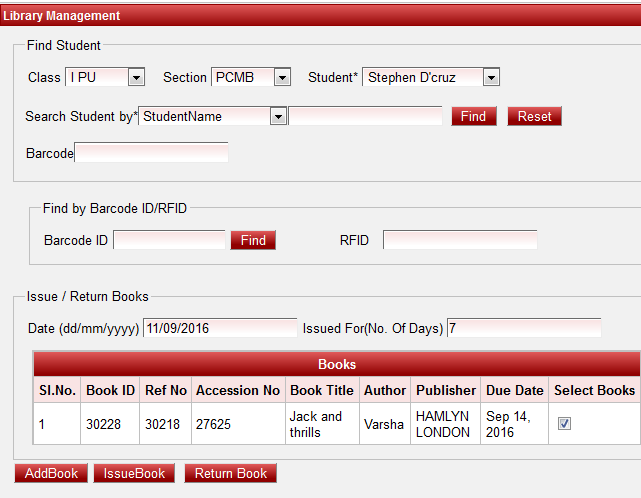Click the RFID text field
641x498 pixels.
click(459, 240)
